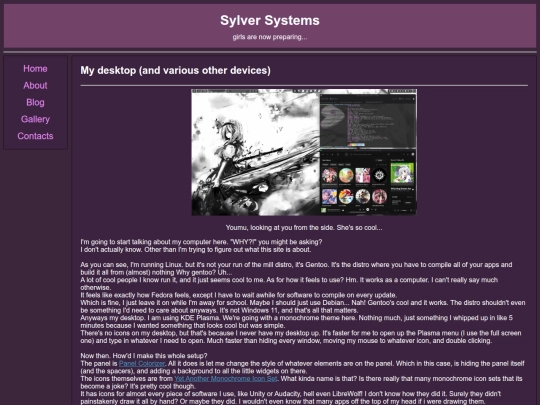540x405 pixels.
Task: Open the Contacts page
Action: click(x=35, y=136)
